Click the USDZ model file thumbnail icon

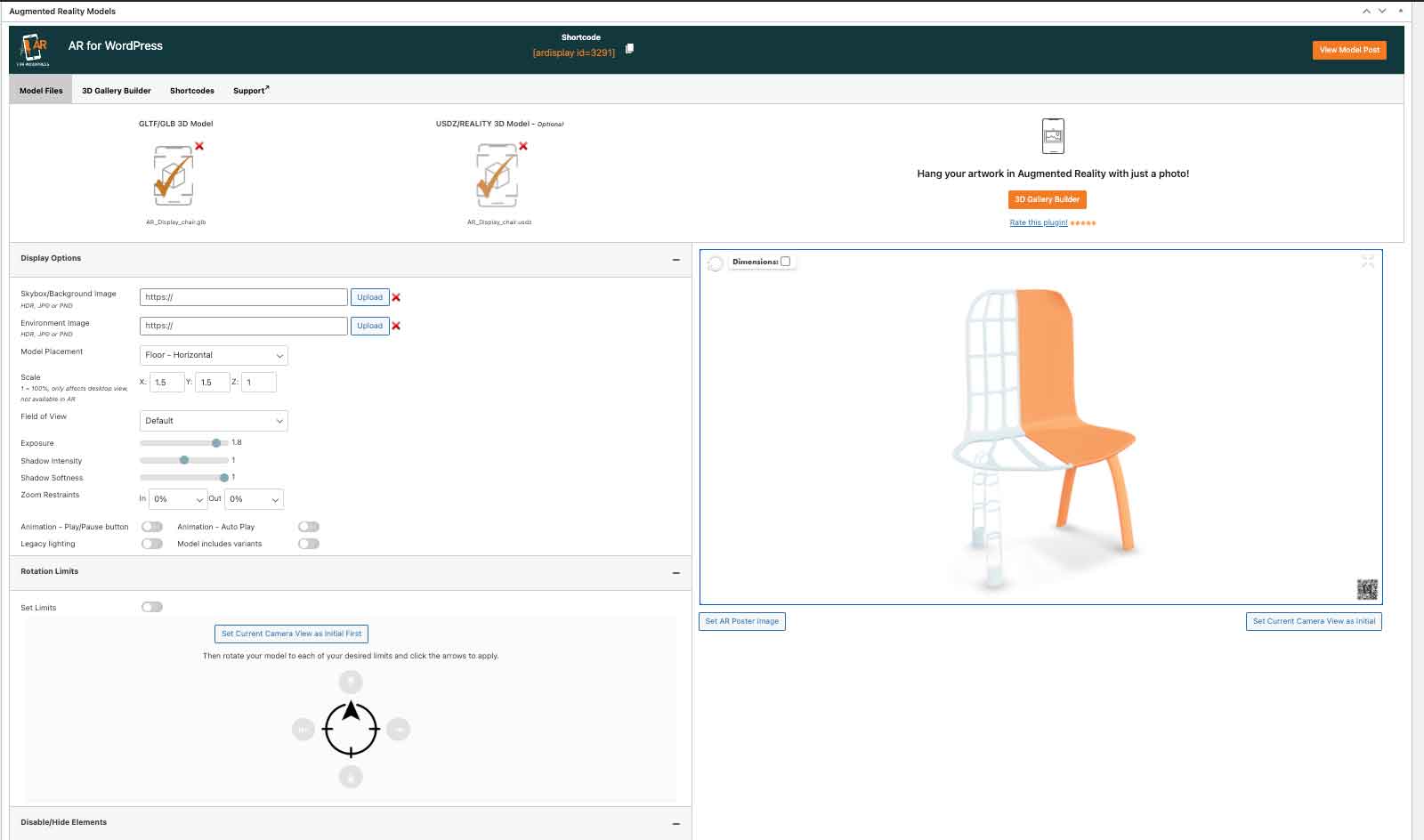tap(497, 176)
